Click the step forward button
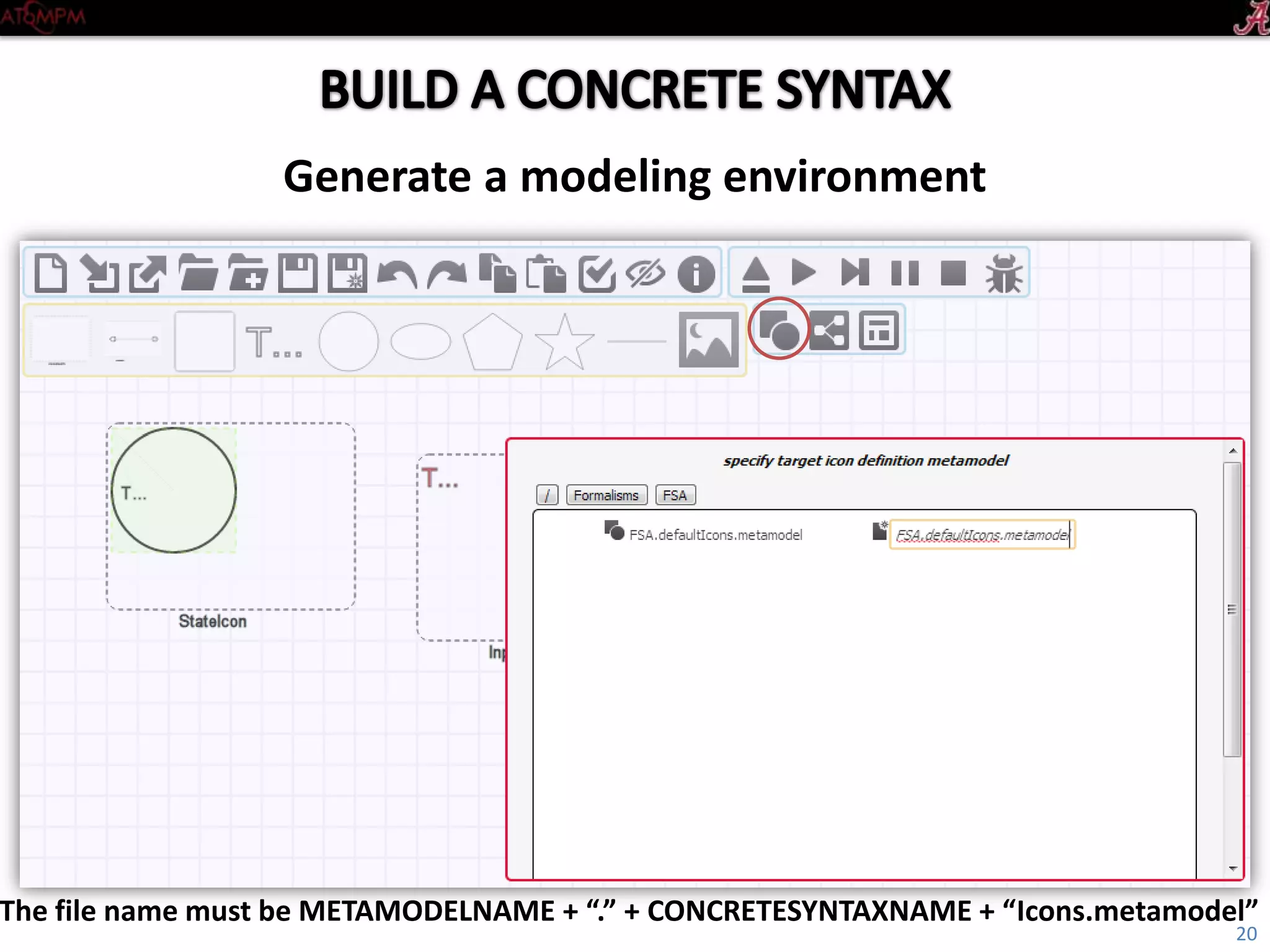Viewport: 1270px width, 952px height. click(855, 273)
